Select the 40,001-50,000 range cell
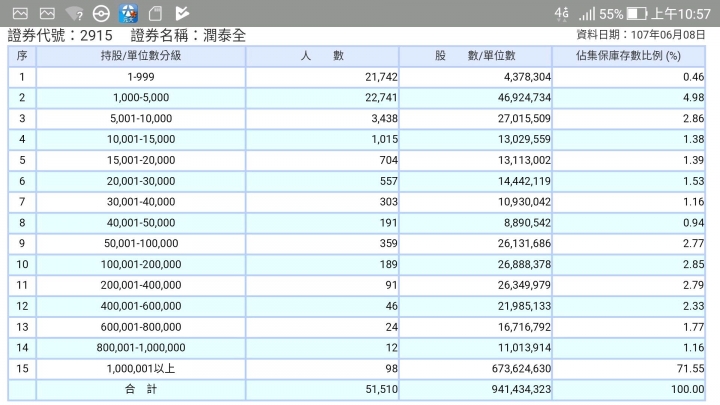Viewport: 720px width, 405px height. coord(141,223)
